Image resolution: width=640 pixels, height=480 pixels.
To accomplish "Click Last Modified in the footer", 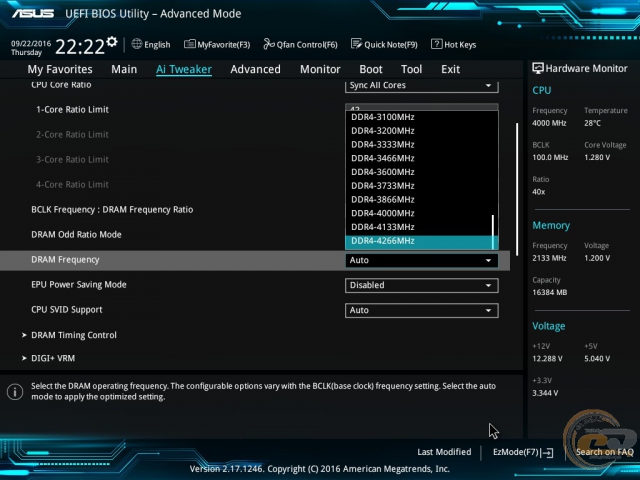I will tap(444, 452).
